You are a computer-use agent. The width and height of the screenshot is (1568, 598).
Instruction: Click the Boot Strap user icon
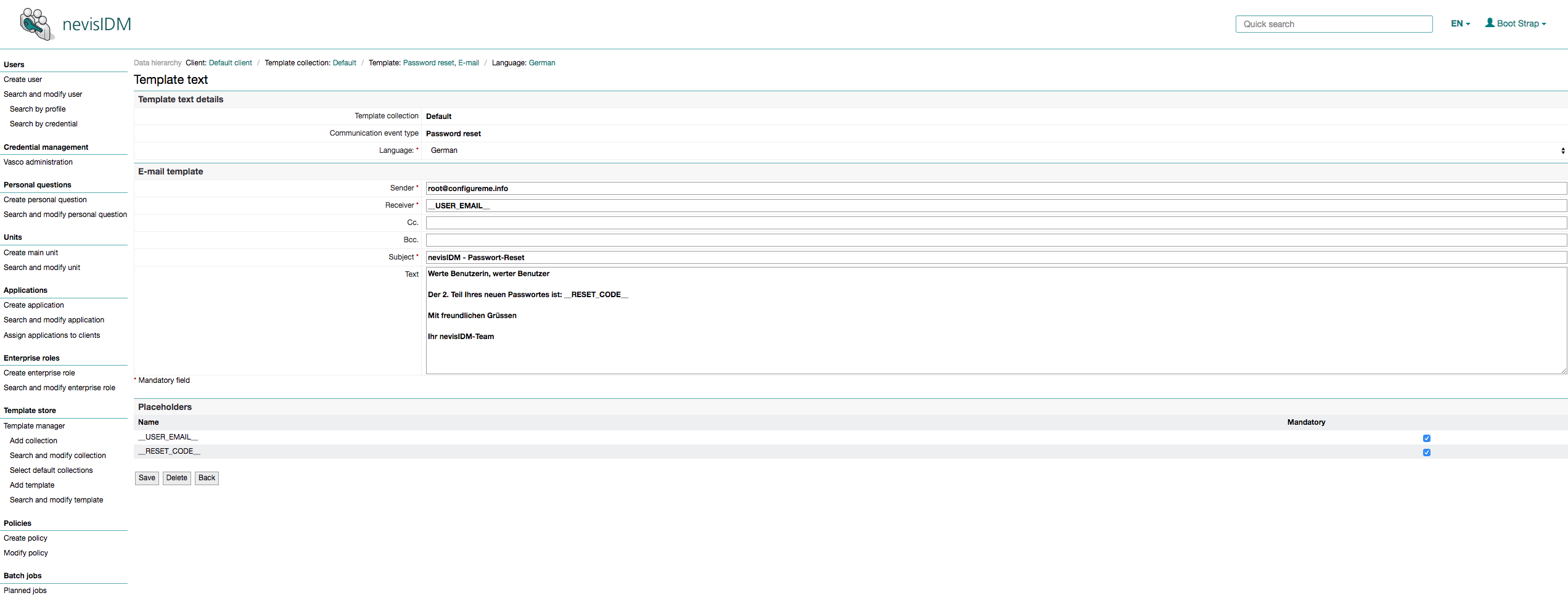(x=1490, y=23)
